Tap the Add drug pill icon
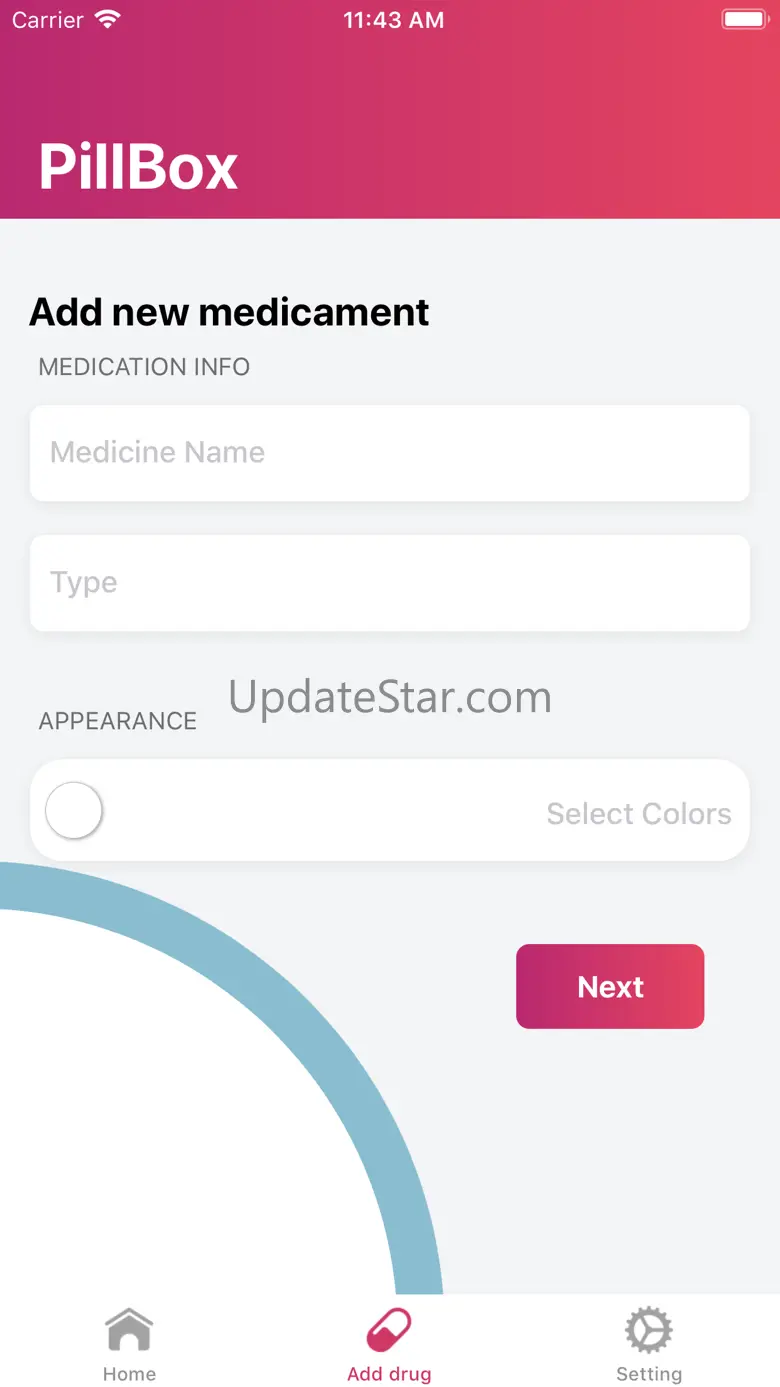 coord(389,1331)
